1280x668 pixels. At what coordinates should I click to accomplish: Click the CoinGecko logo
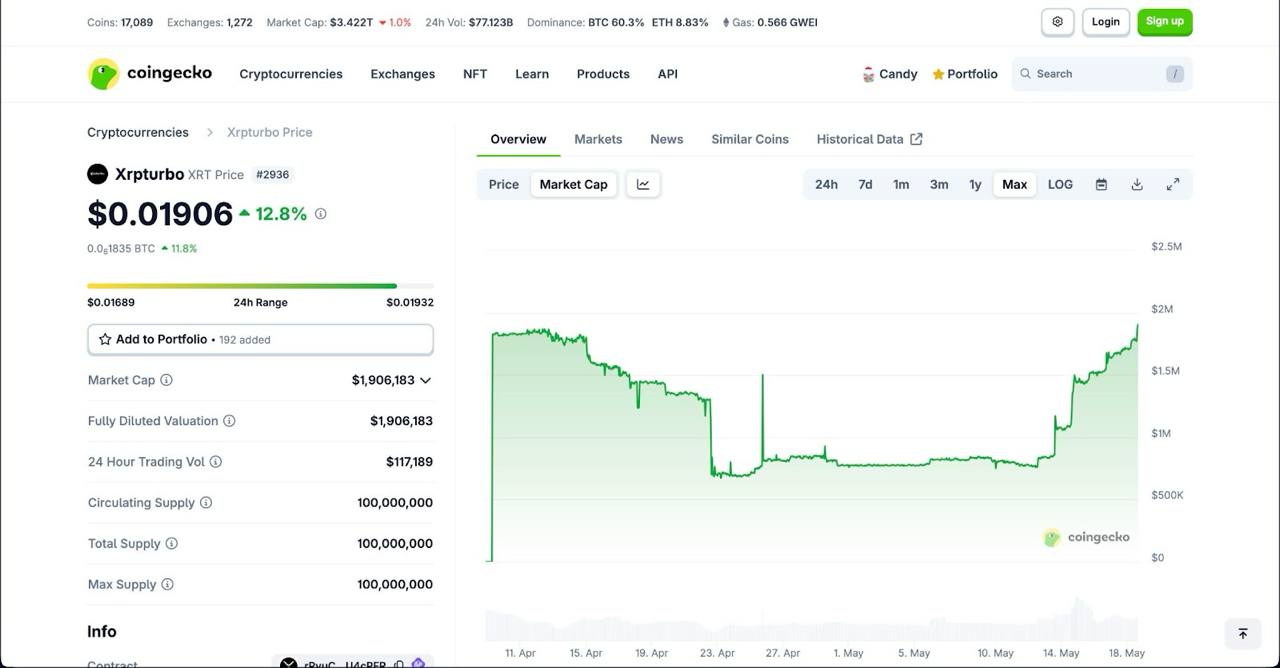point(149,73)
